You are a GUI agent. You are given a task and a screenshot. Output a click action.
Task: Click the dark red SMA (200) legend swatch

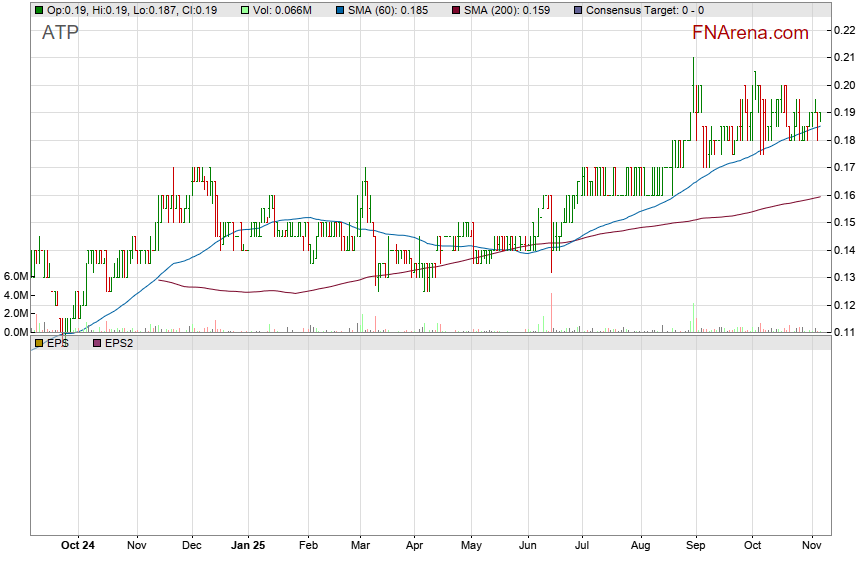pyautogui.click(x=457, y=10)
